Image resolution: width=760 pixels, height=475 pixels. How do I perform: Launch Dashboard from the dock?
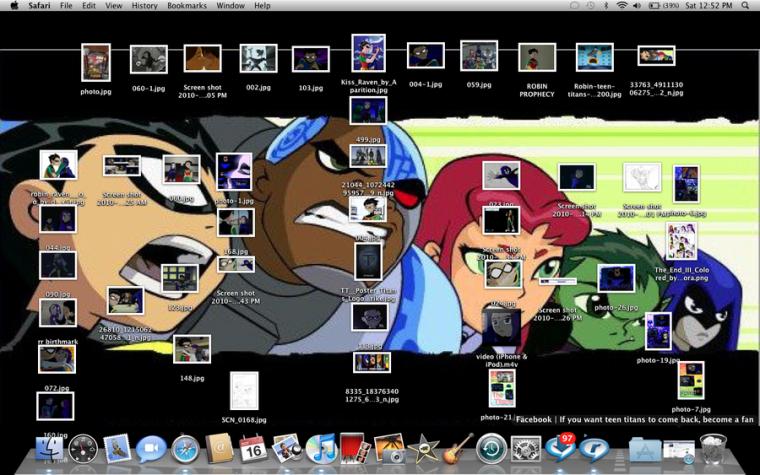(82, 449)
